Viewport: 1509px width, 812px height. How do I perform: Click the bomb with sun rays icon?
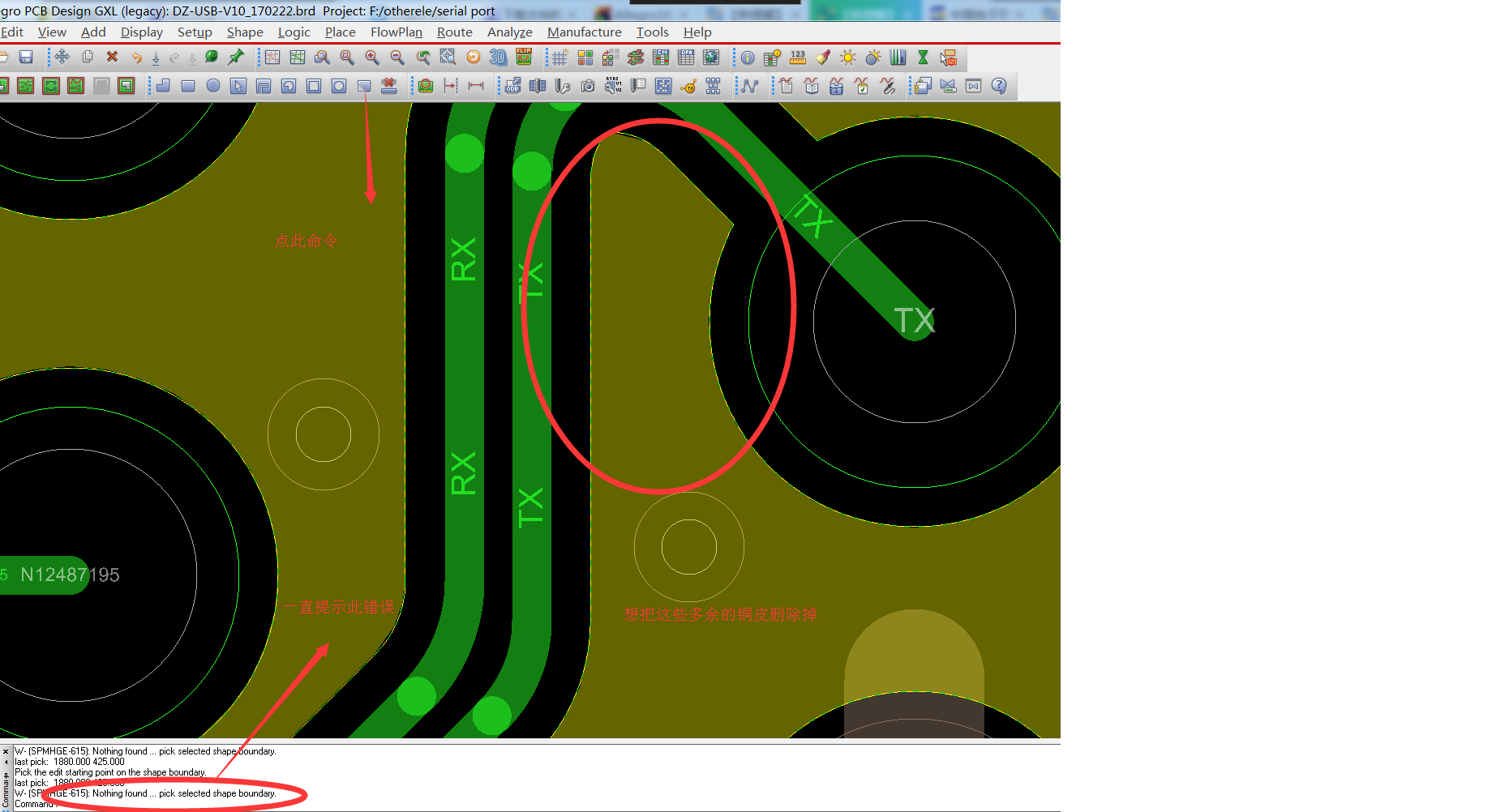[873, 58]
